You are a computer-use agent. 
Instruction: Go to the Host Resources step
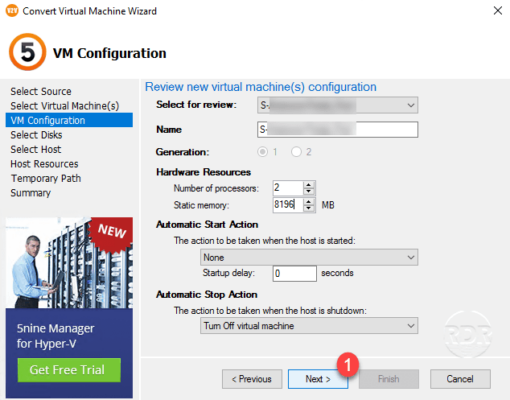44,164
